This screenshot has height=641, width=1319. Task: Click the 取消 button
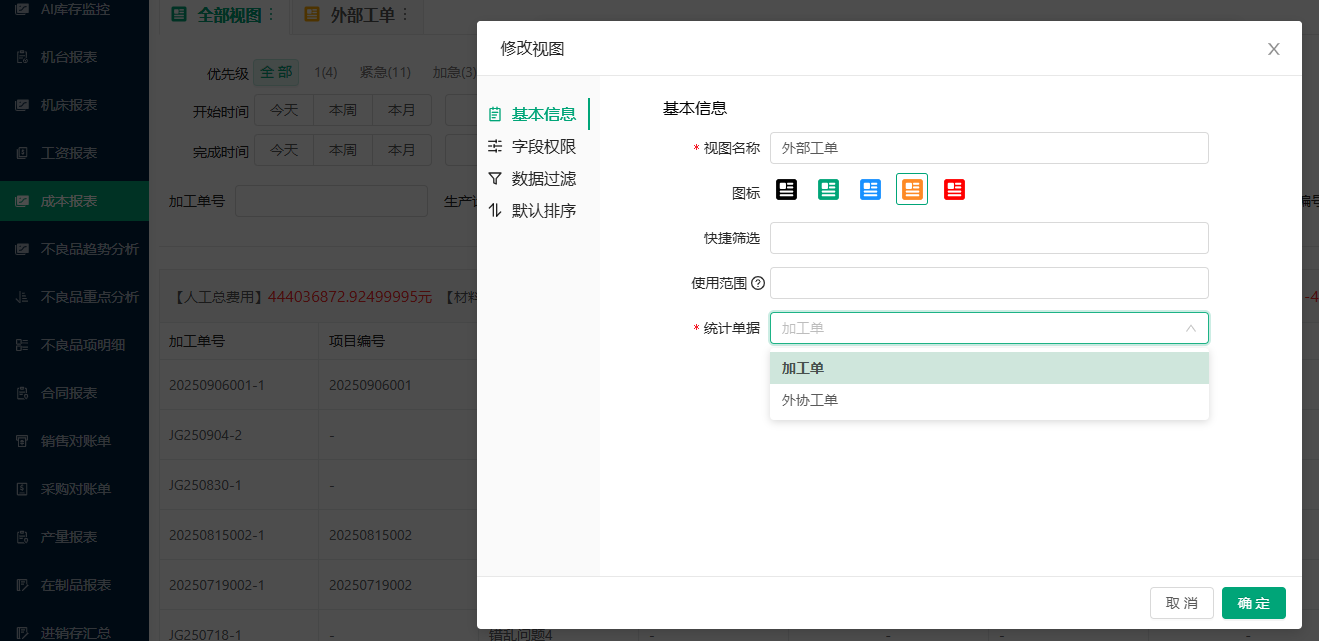coord(1181,603)
